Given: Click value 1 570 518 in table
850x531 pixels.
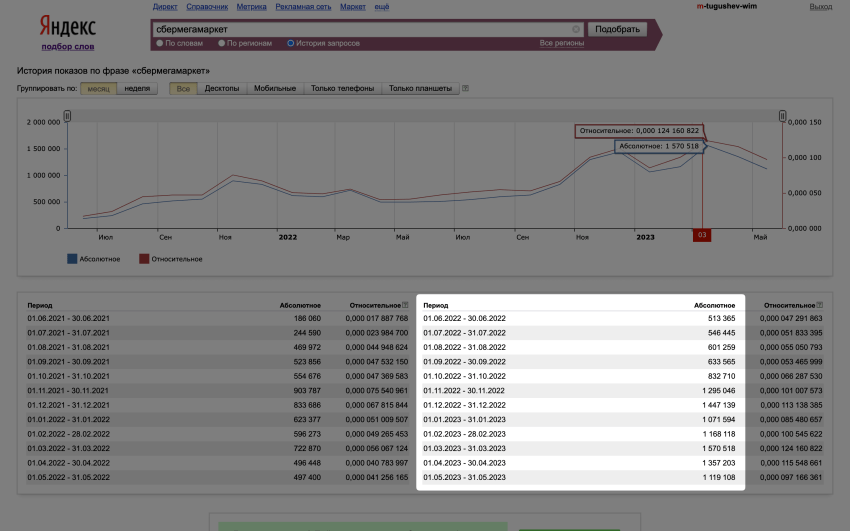Looking at the screenshot, I should 719,449.
